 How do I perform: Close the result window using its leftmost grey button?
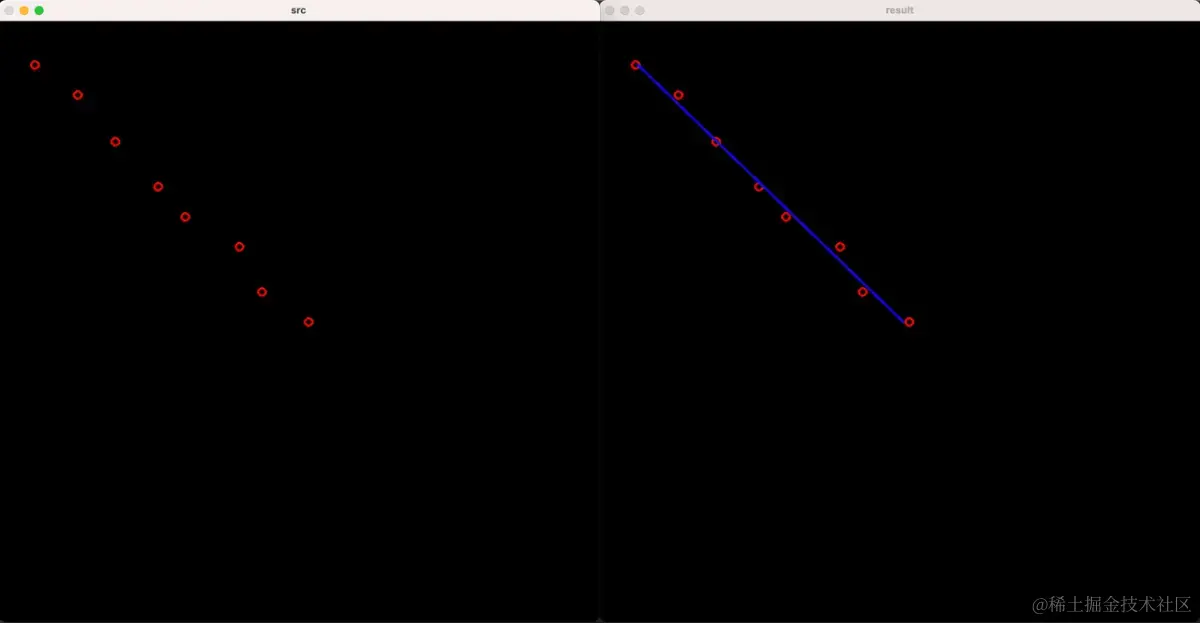[609, 10]
